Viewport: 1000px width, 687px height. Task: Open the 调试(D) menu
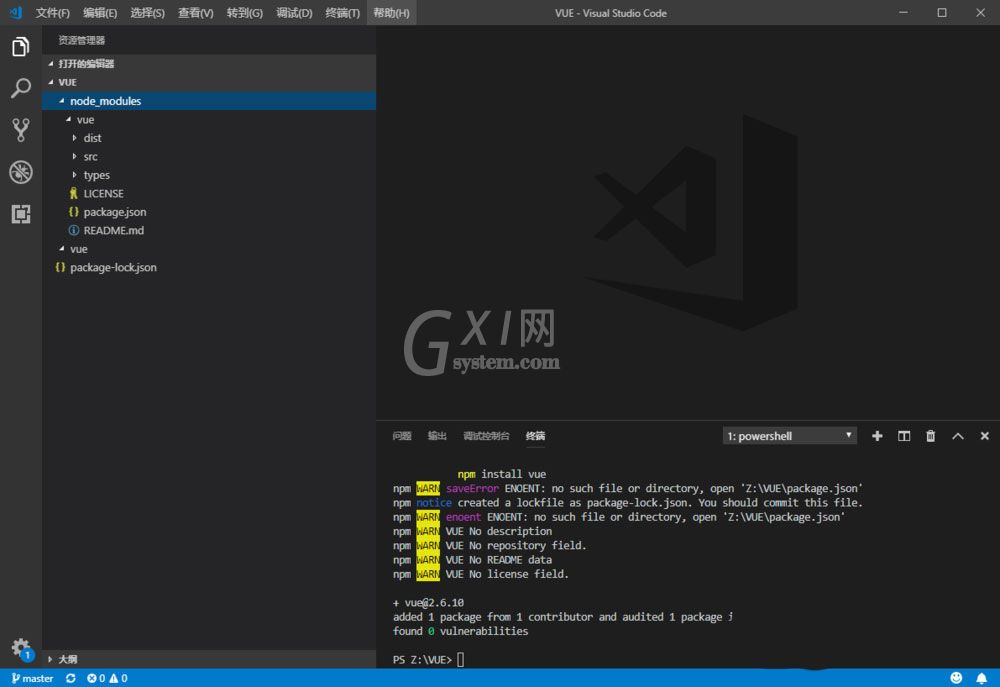point(294,13)
